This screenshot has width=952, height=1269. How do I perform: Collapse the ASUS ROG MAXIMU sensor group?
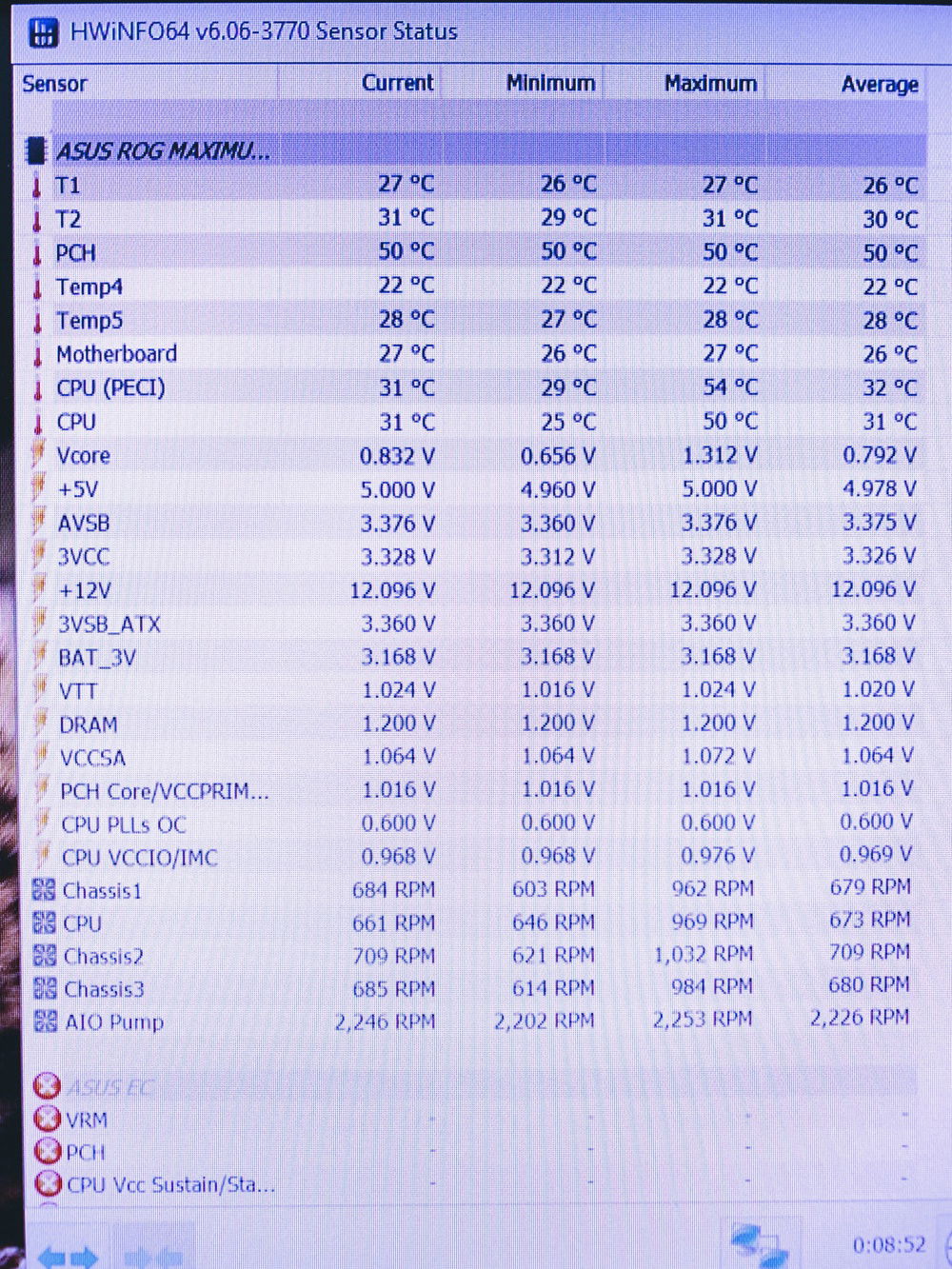[x=162, y=150]
